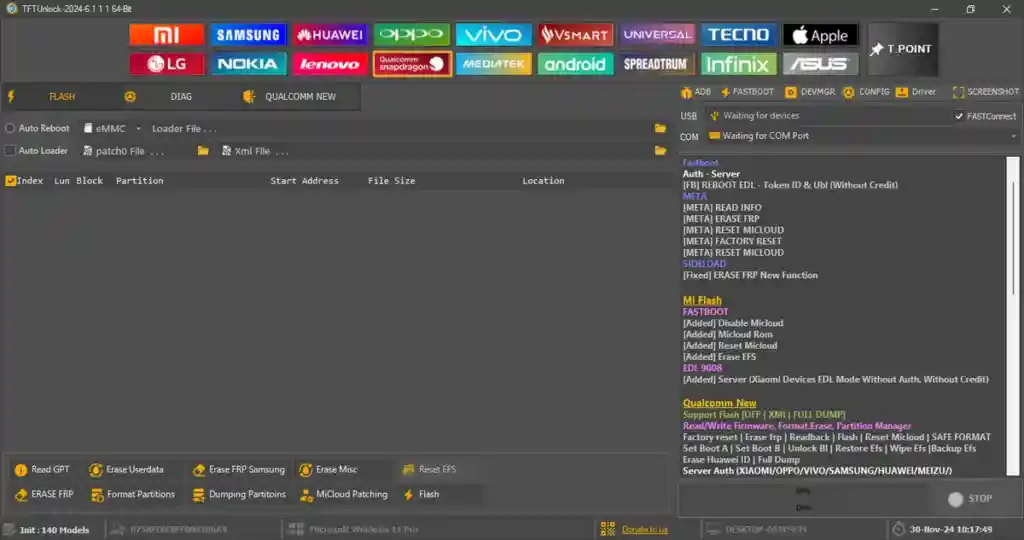This screenshot has width=1024, height=540.
Task: Open the CONFIG settings
Action: (x=867, y=92)
